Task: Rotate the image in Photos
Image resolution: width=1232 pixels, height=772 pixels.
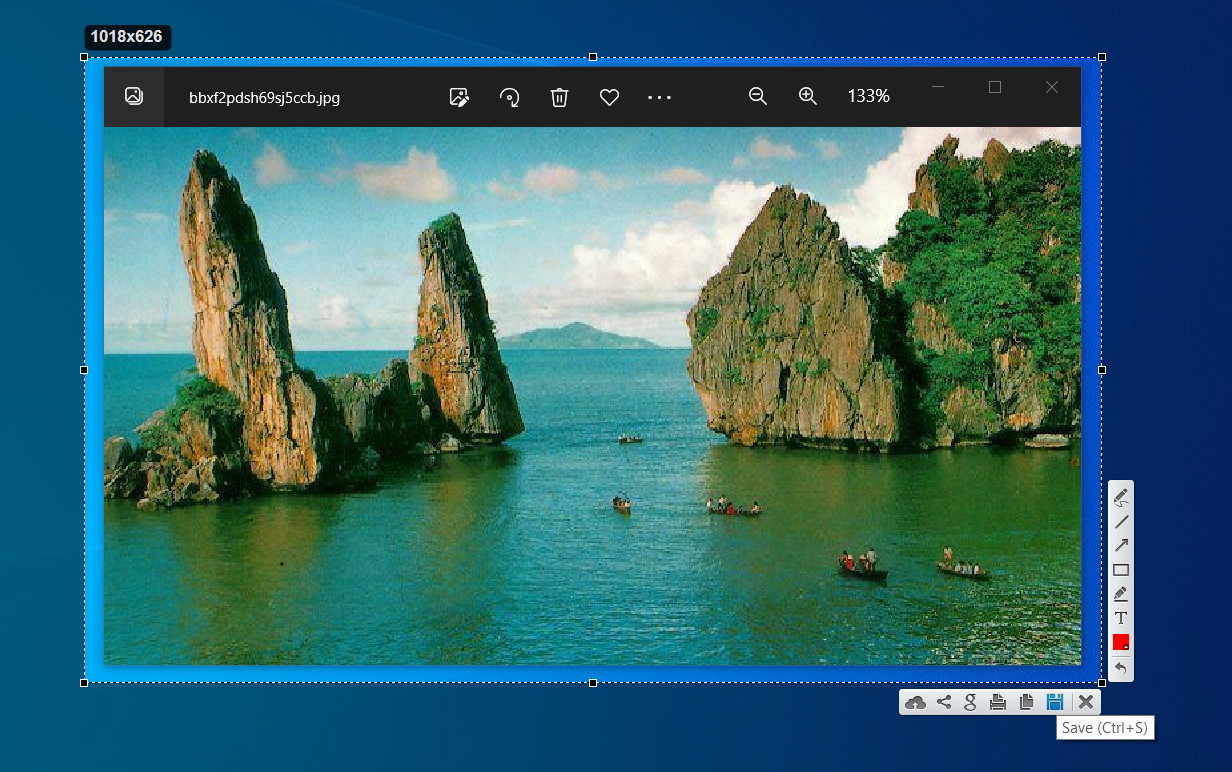Action: point(509,97)
